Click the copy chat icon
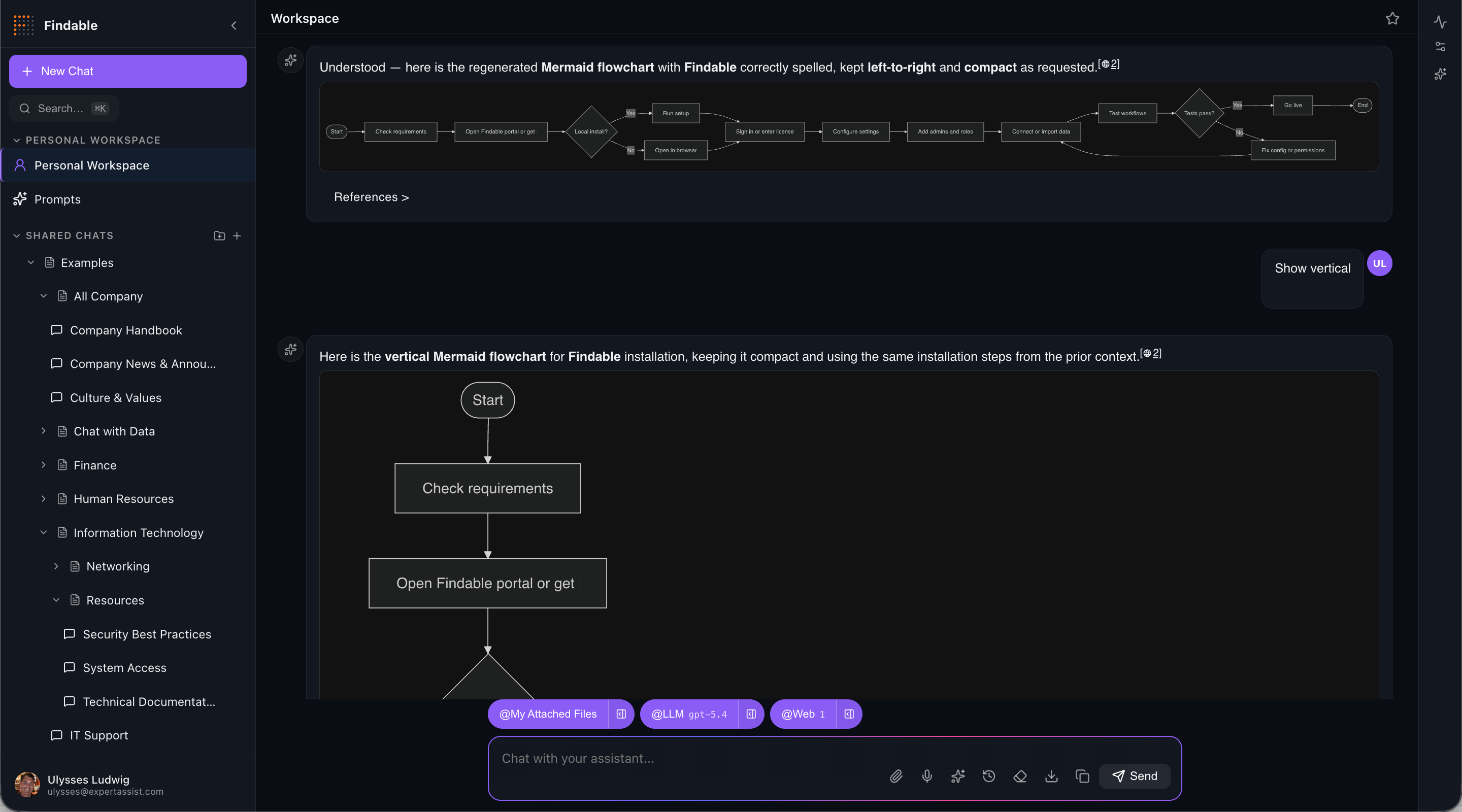The width and height of the screenshot is (1462, 812). (1082, 775)
